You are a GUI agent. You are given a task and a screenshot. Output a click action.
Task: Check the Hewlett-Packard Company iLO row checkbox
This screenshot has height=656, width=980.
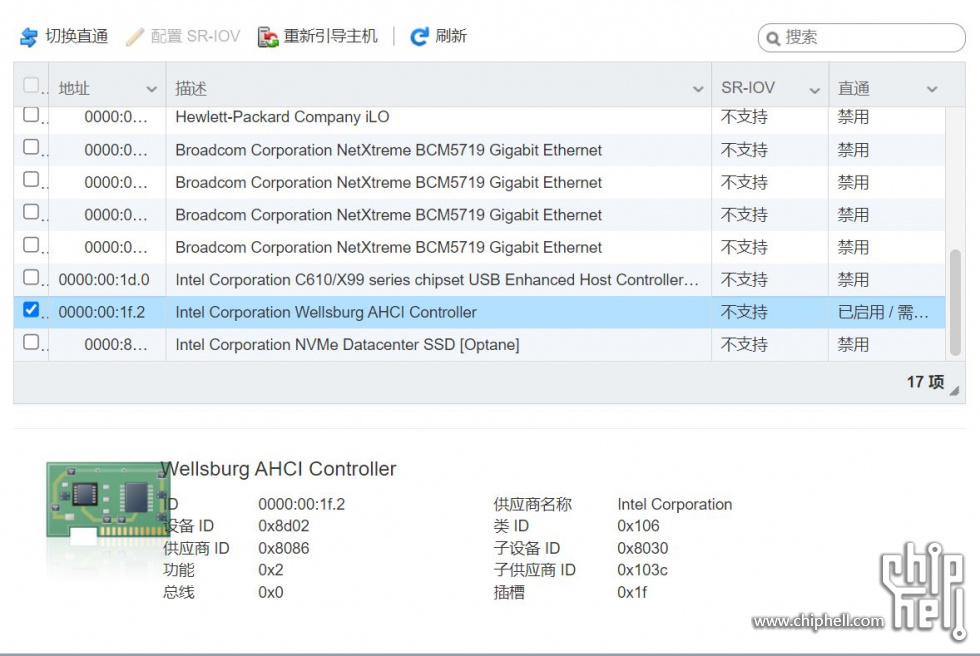click(31, 114)
